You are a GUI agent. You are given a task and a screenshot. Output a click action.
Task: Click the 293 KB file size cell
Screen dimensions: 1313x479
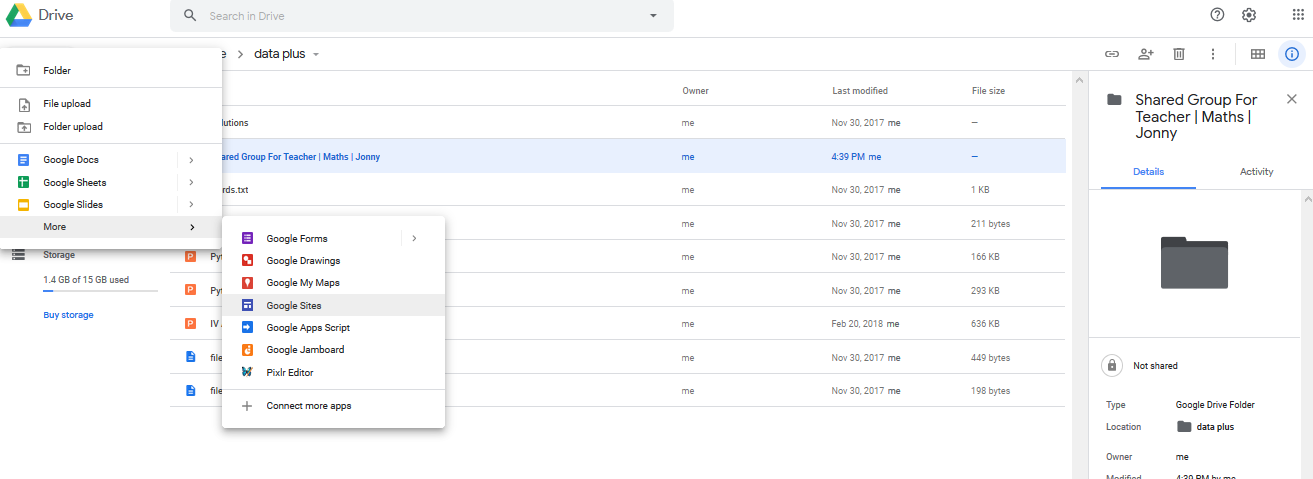tap(986, 291)
